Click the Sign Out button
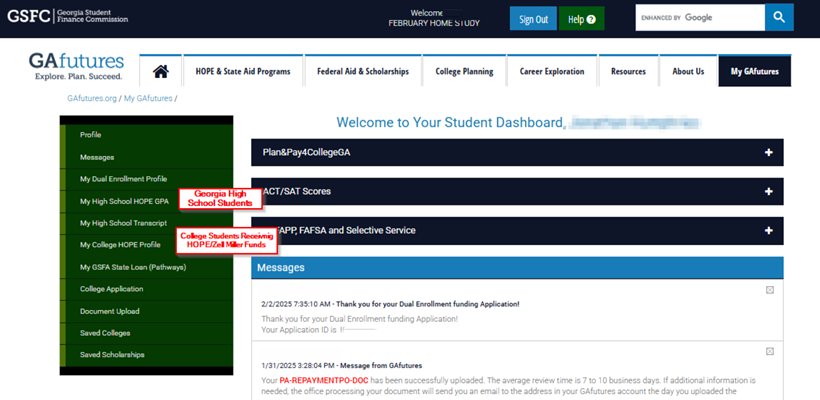Screen dimensions: 820x400 pos(533,19)
